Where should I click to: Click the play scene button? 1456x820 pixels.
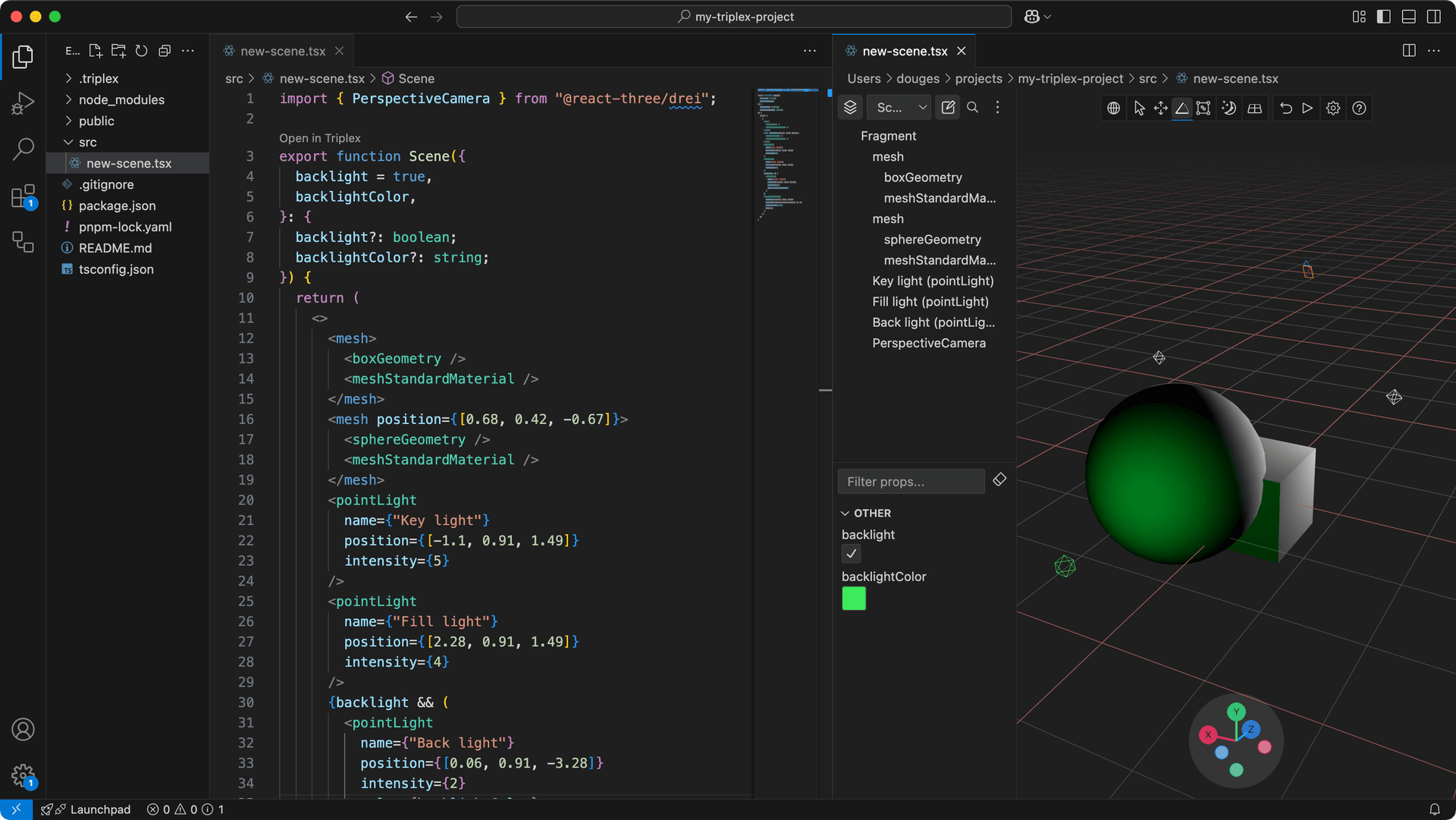[x=1307, y=108]
